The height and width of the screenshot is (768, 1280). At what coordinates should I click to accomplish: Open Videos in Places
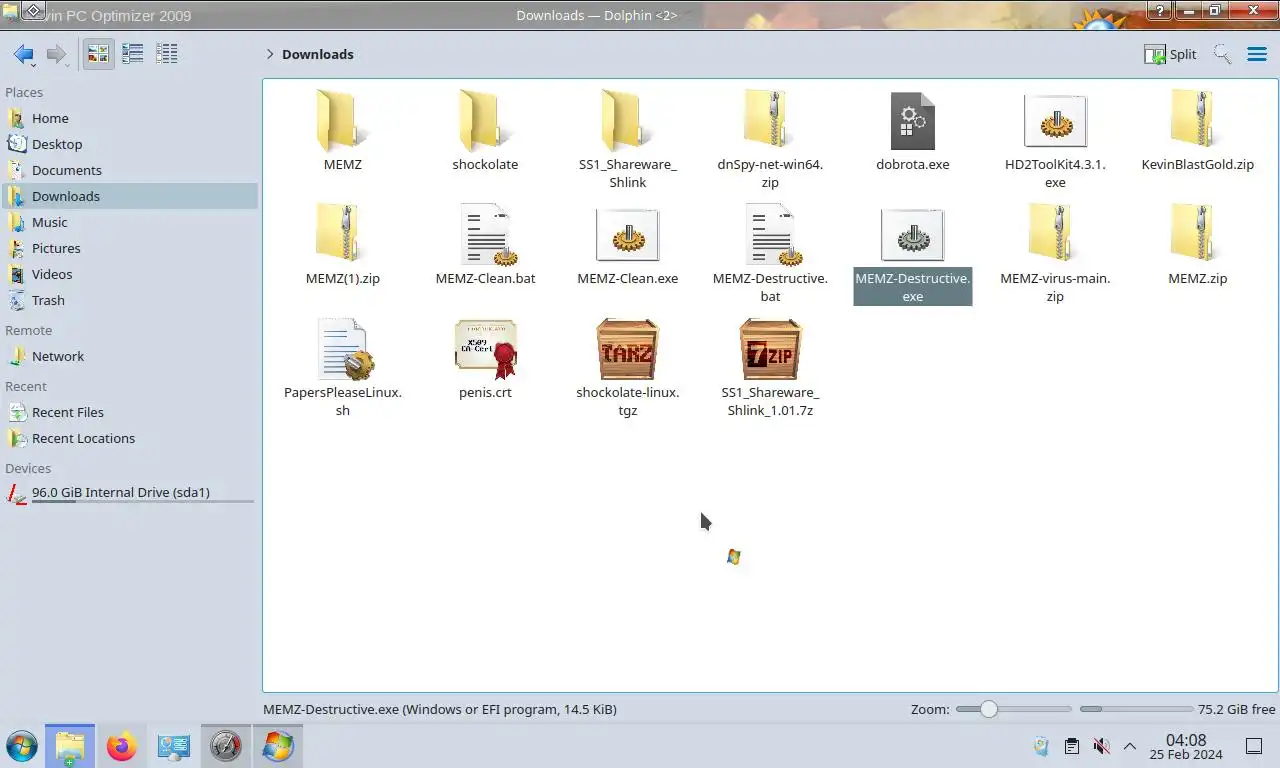click(130, 274)
